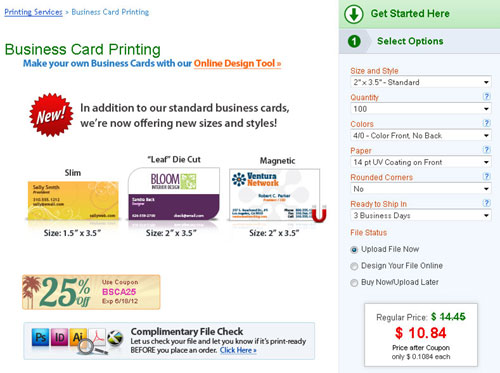Follow the Click Here file check link
The height and width of the screenshot is (373, 500).
point(238,350)
